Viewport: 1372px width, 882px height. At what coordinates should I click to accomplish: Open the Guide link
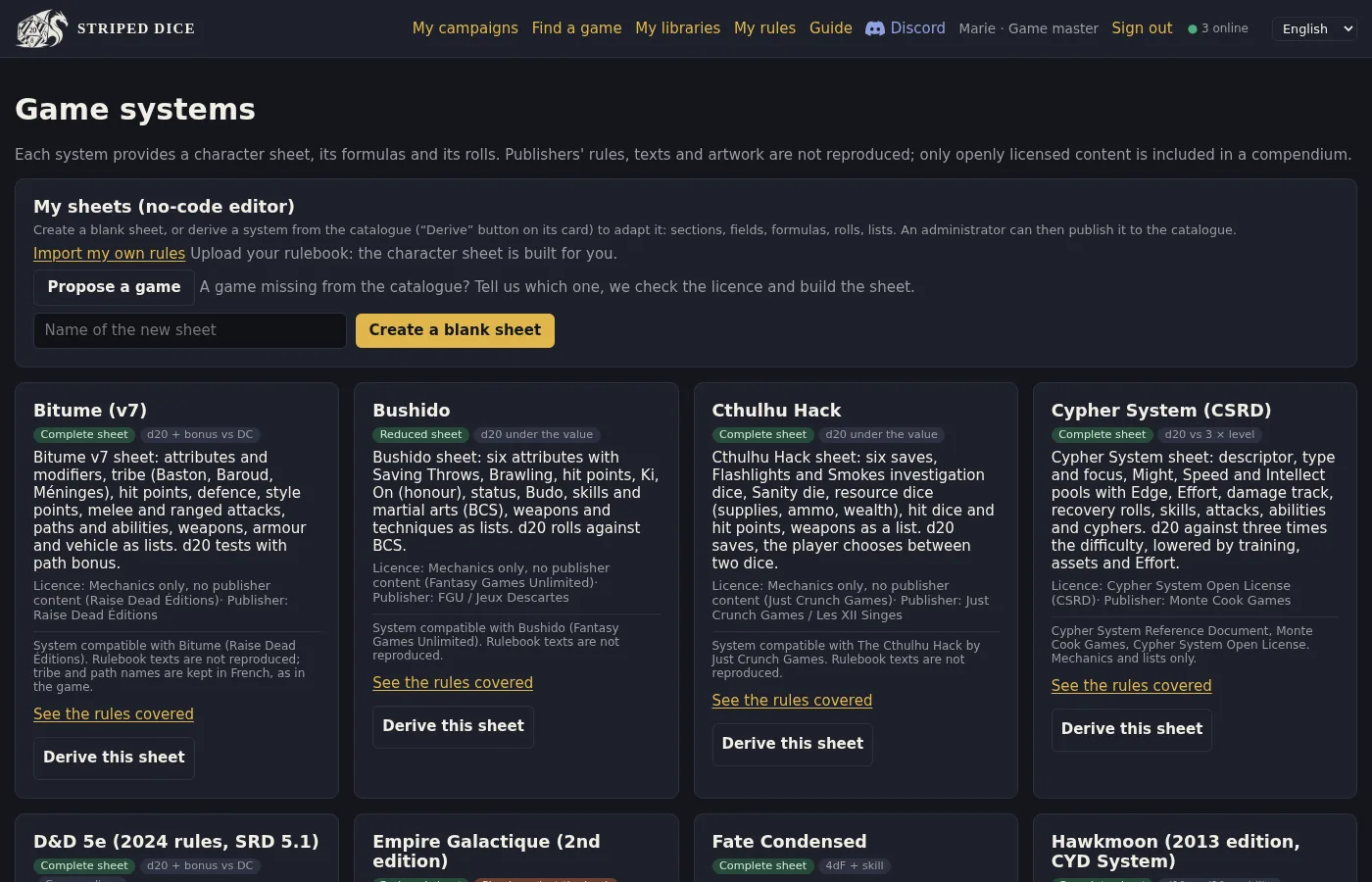(x=831, y=28)
